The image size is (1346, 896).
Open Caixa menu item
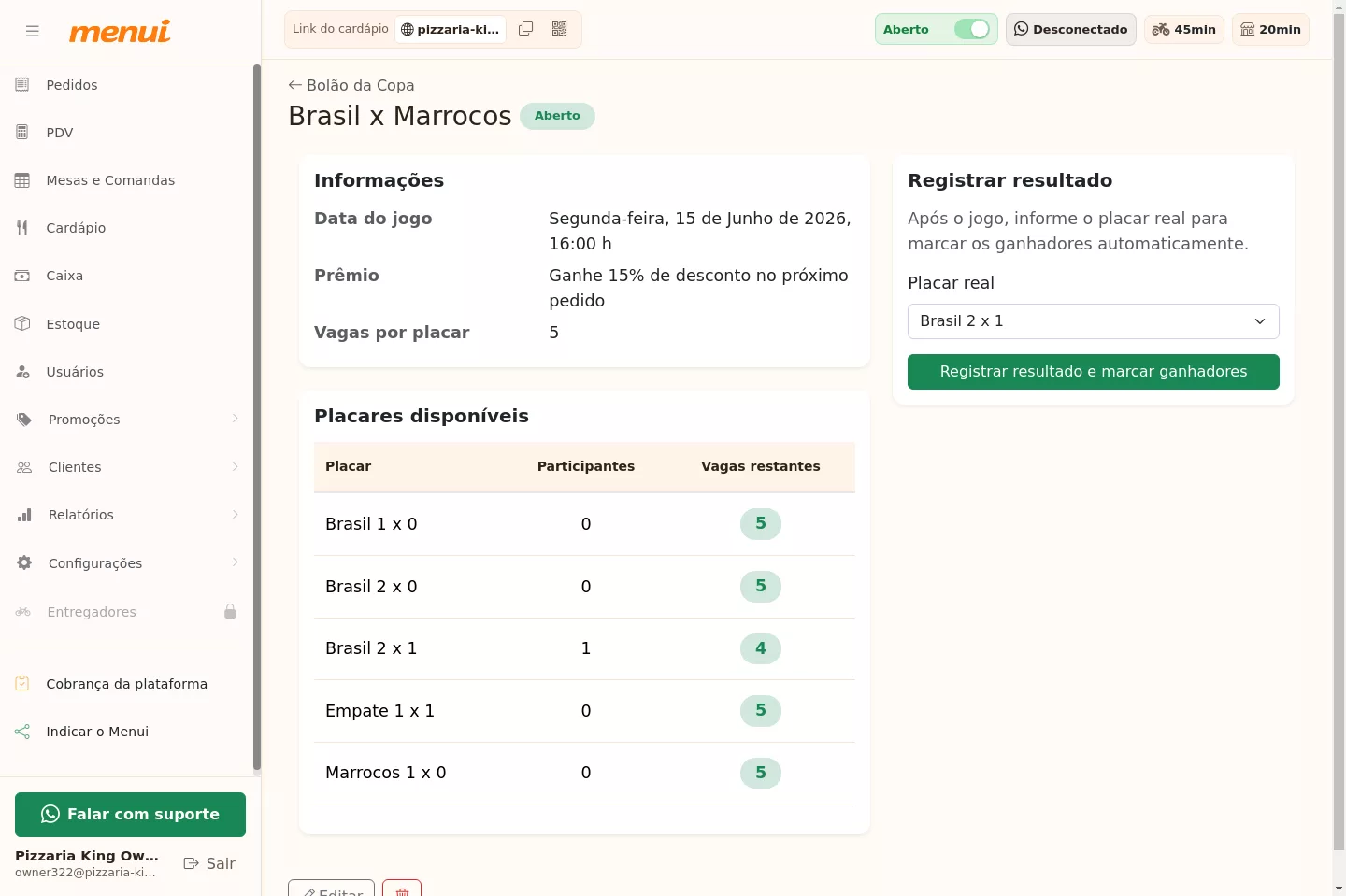tap(64, 276)
